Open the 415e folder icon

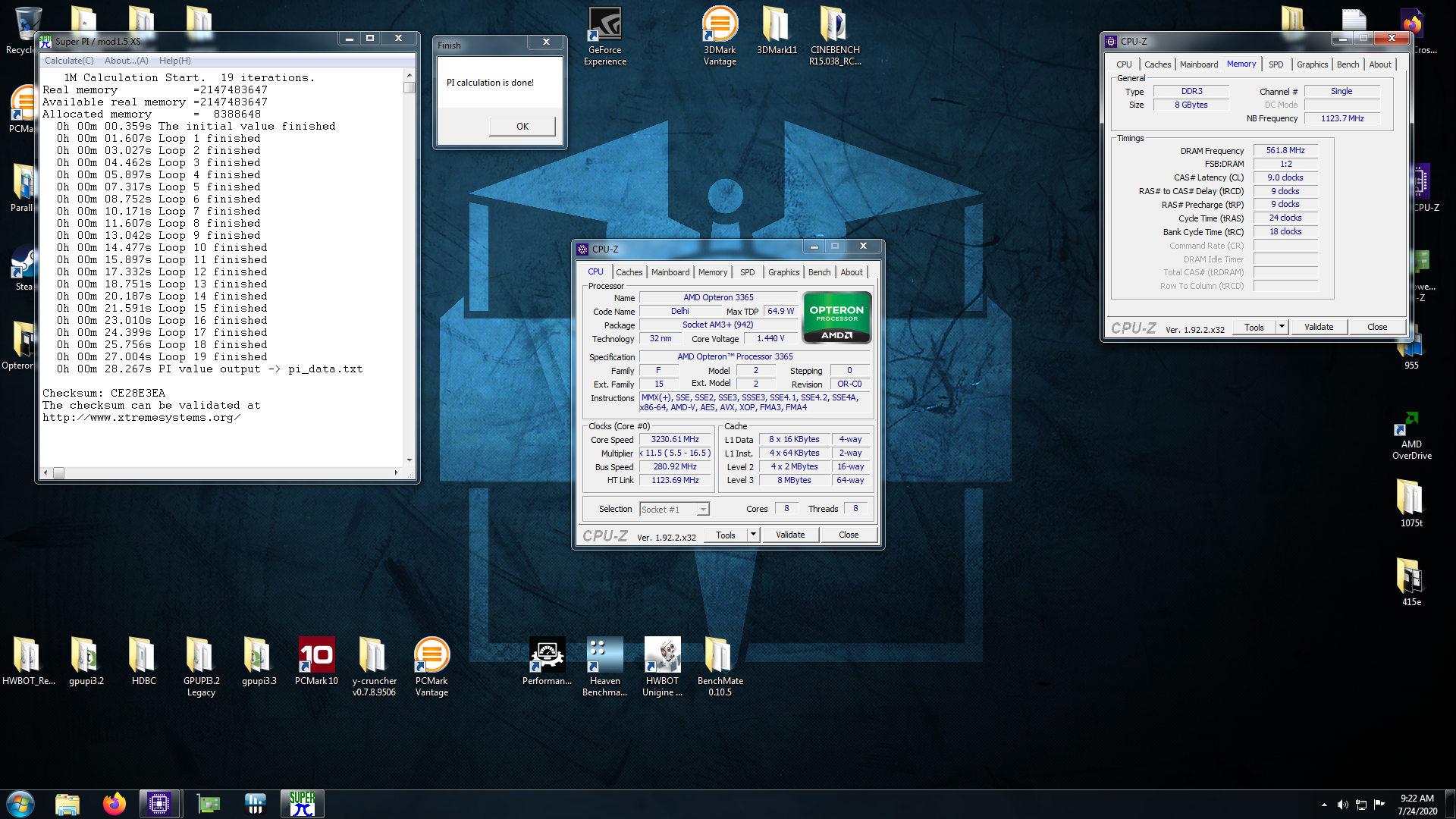1410,582
